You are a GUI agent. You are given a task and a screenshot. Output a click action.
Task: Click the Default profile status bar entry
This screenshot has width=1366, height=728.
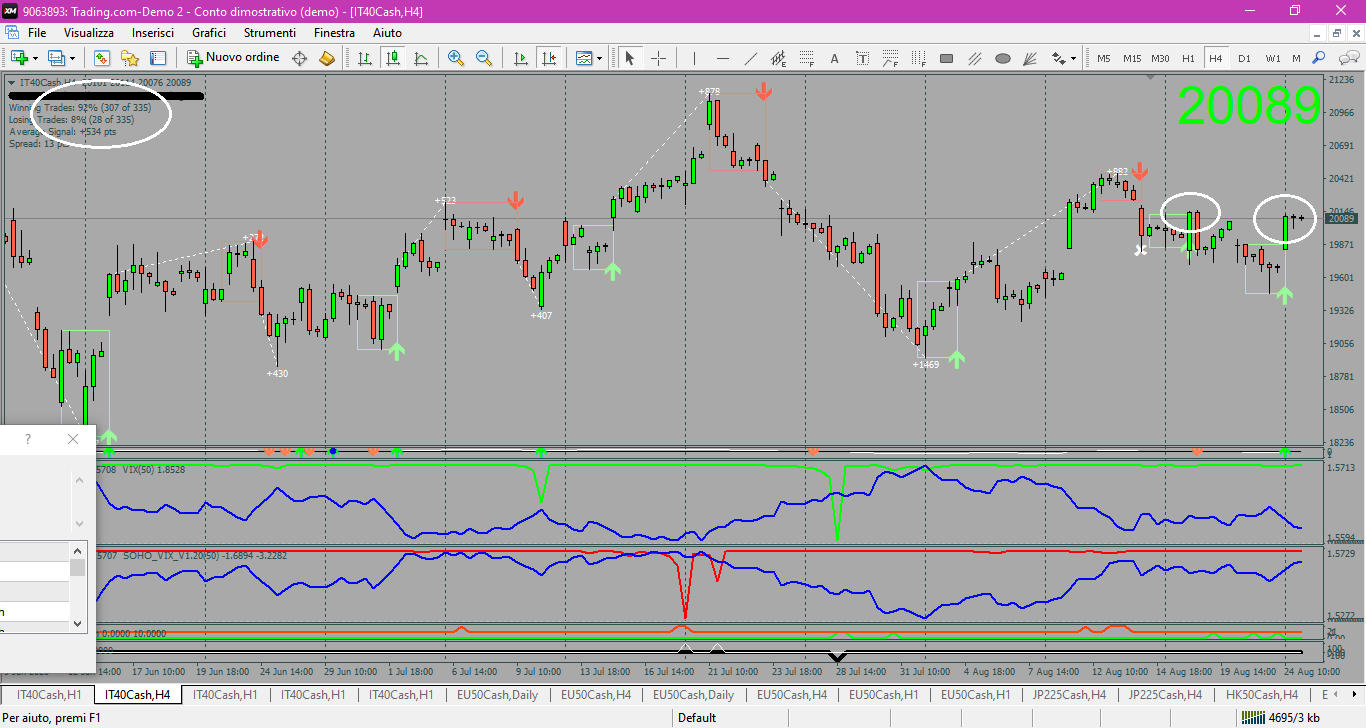(x=697, y=717)
